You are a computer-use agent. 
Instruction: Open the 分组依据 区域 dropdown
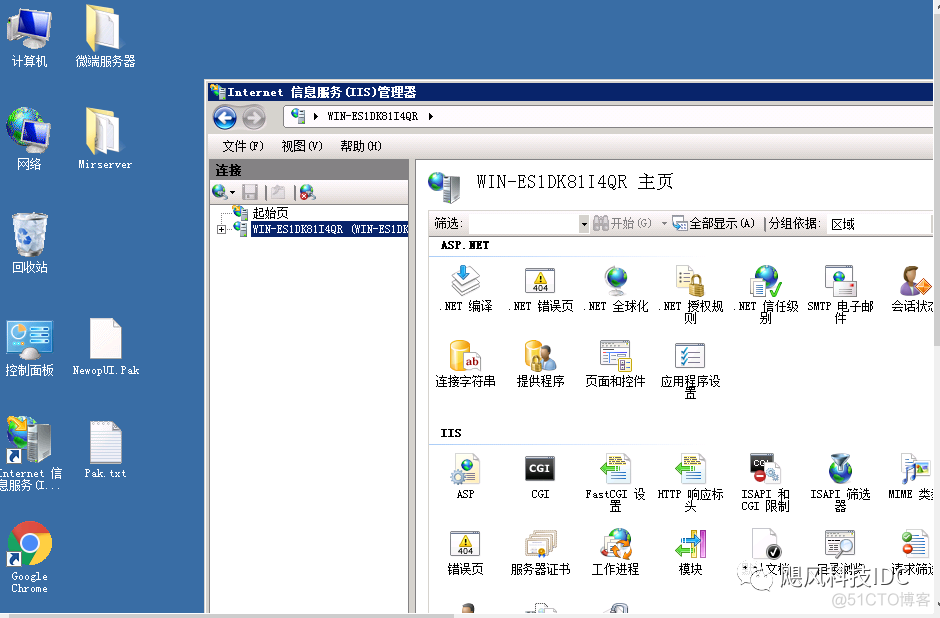(x=843, y=224)
